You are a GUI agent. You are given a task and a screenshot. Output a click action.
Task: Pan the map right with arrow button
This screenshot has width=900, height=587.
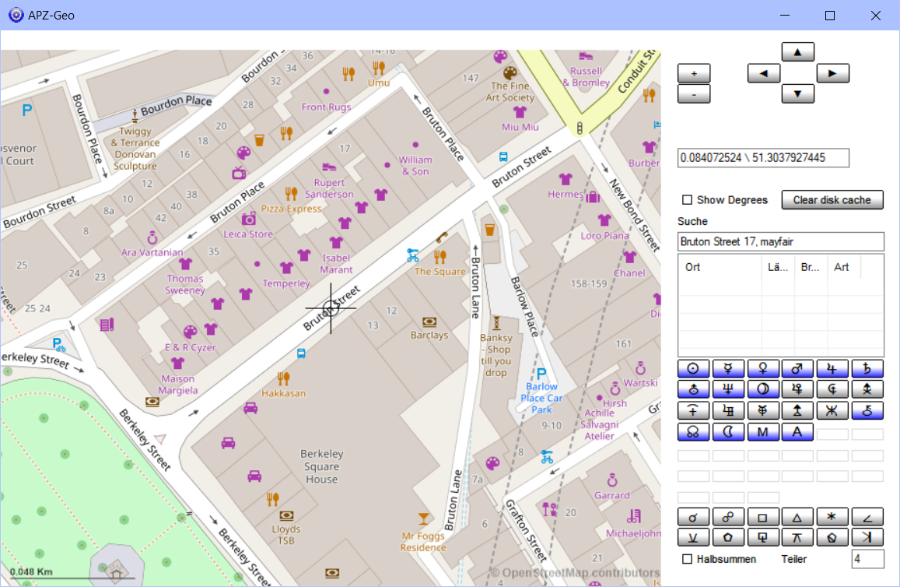[x=832, y=73]
